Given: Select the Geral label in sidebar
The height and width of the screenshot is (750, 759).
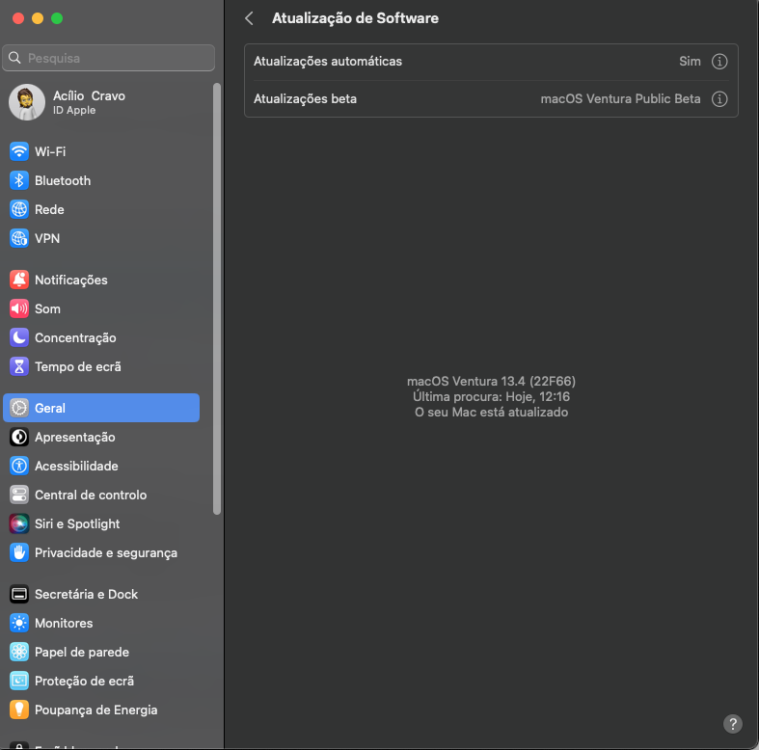Looking at the screenshot, I should coord(50,408).
